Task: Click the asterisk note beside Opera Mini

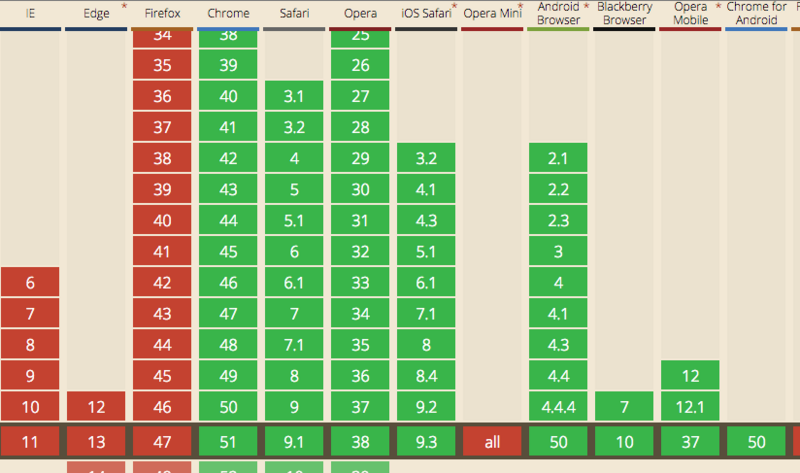Action: pos(520,6)
